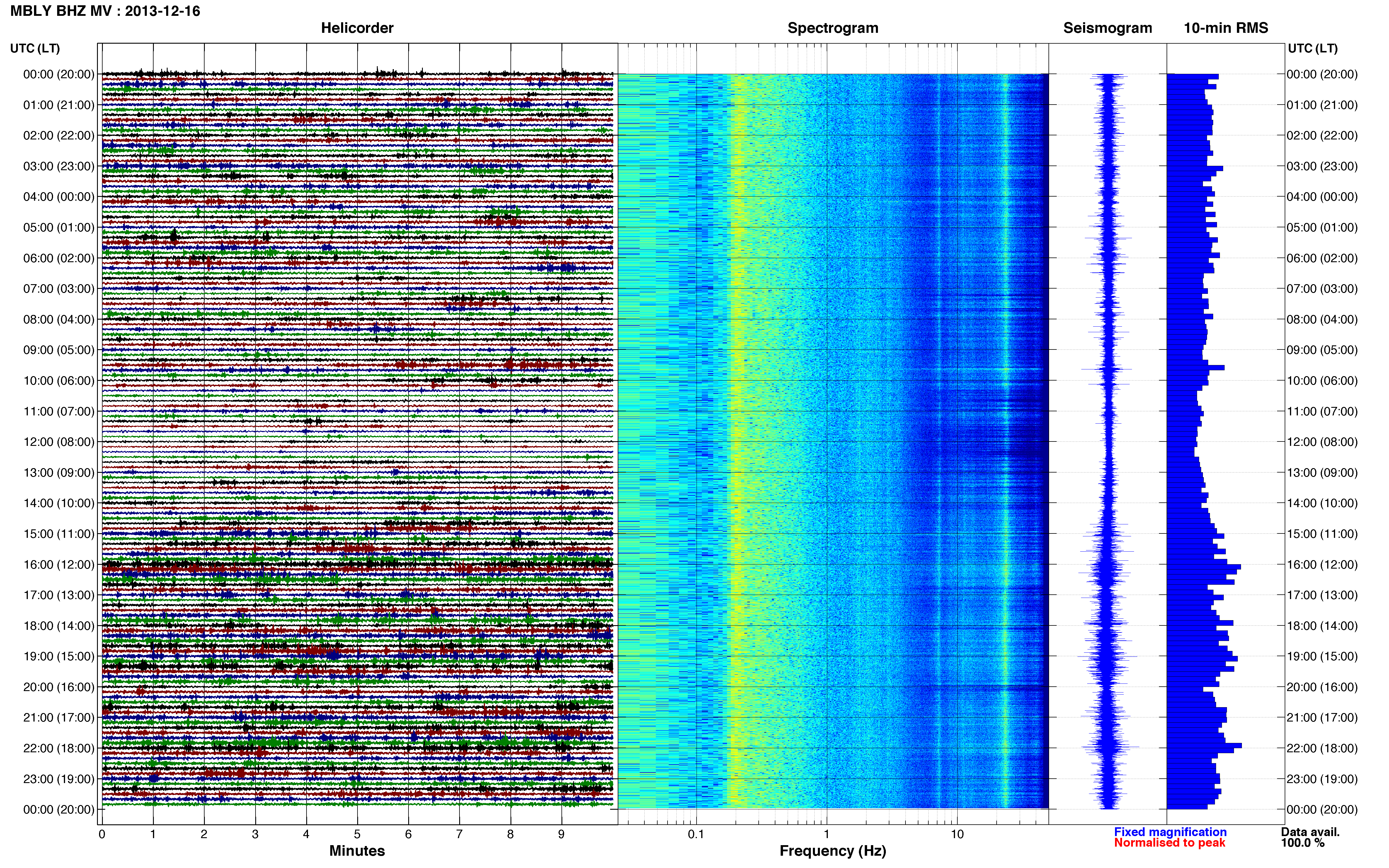Image resolution: width=1389 pixels, height=868 pixels.
Task: Click the '10' frequency tick label
Action: tap(957, 835)
